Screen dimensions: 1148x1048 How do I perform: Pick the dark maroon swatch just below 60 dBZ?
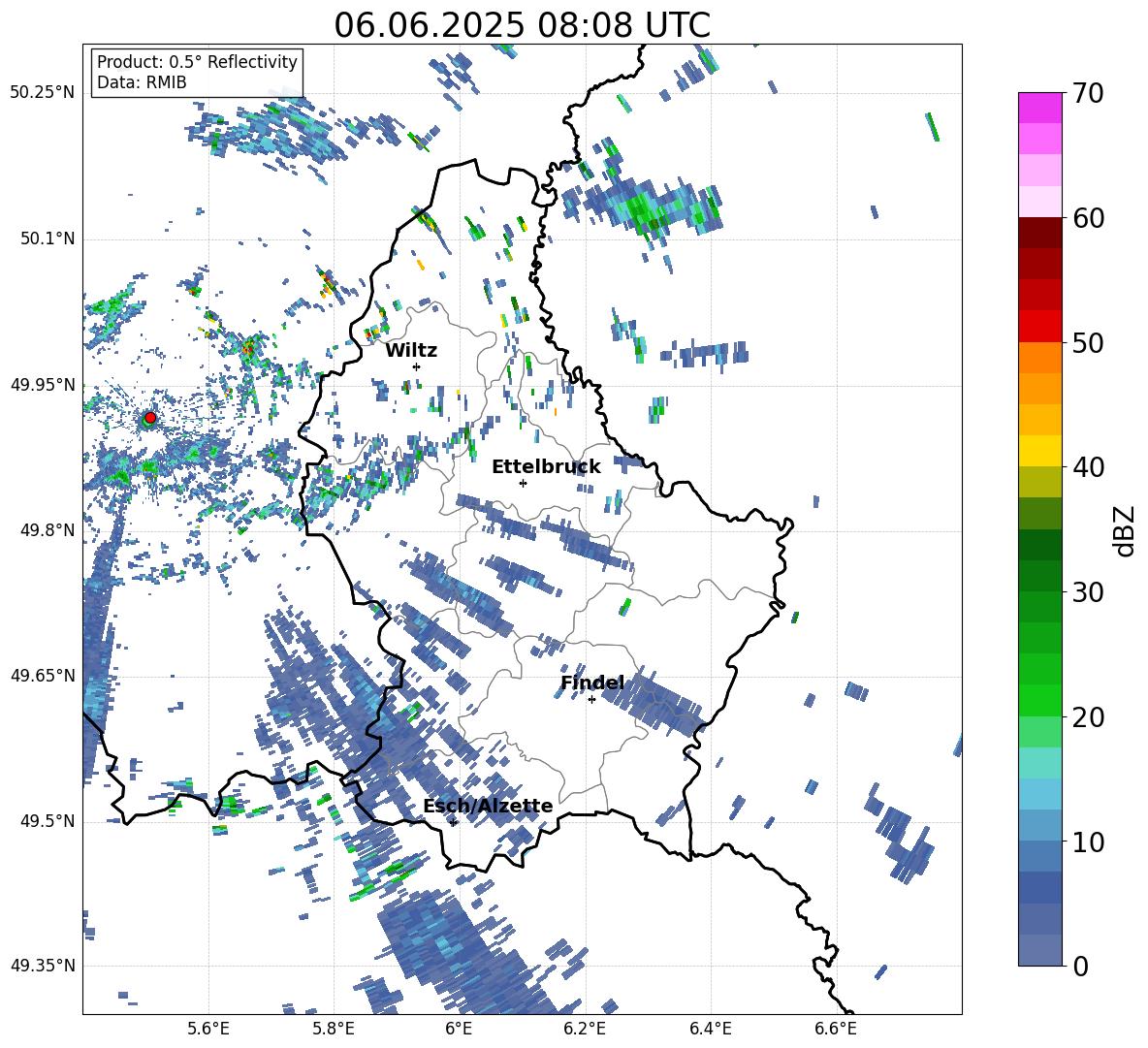1039,234
